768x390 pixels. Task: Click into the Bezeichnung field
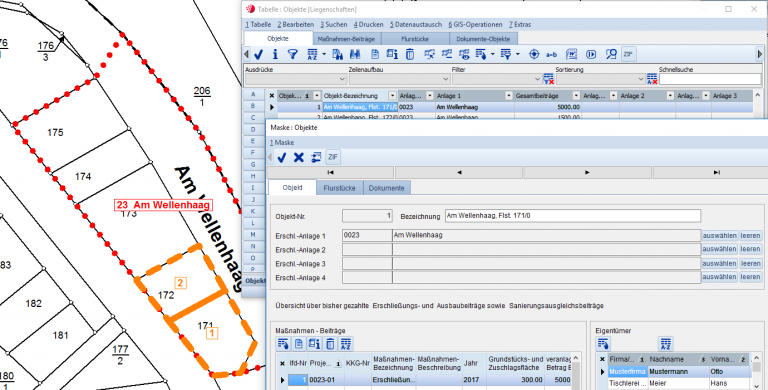(573, 216)
